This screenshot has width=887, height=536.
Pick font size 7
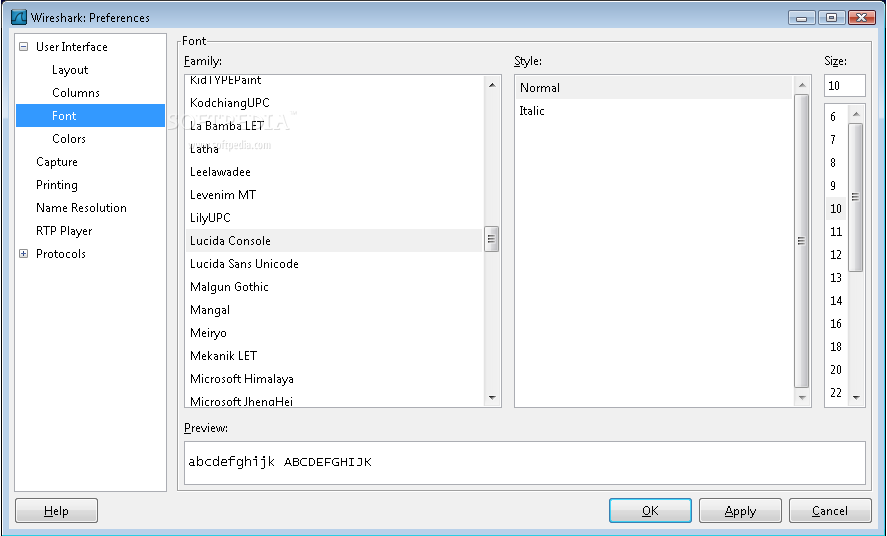(836, 140)
